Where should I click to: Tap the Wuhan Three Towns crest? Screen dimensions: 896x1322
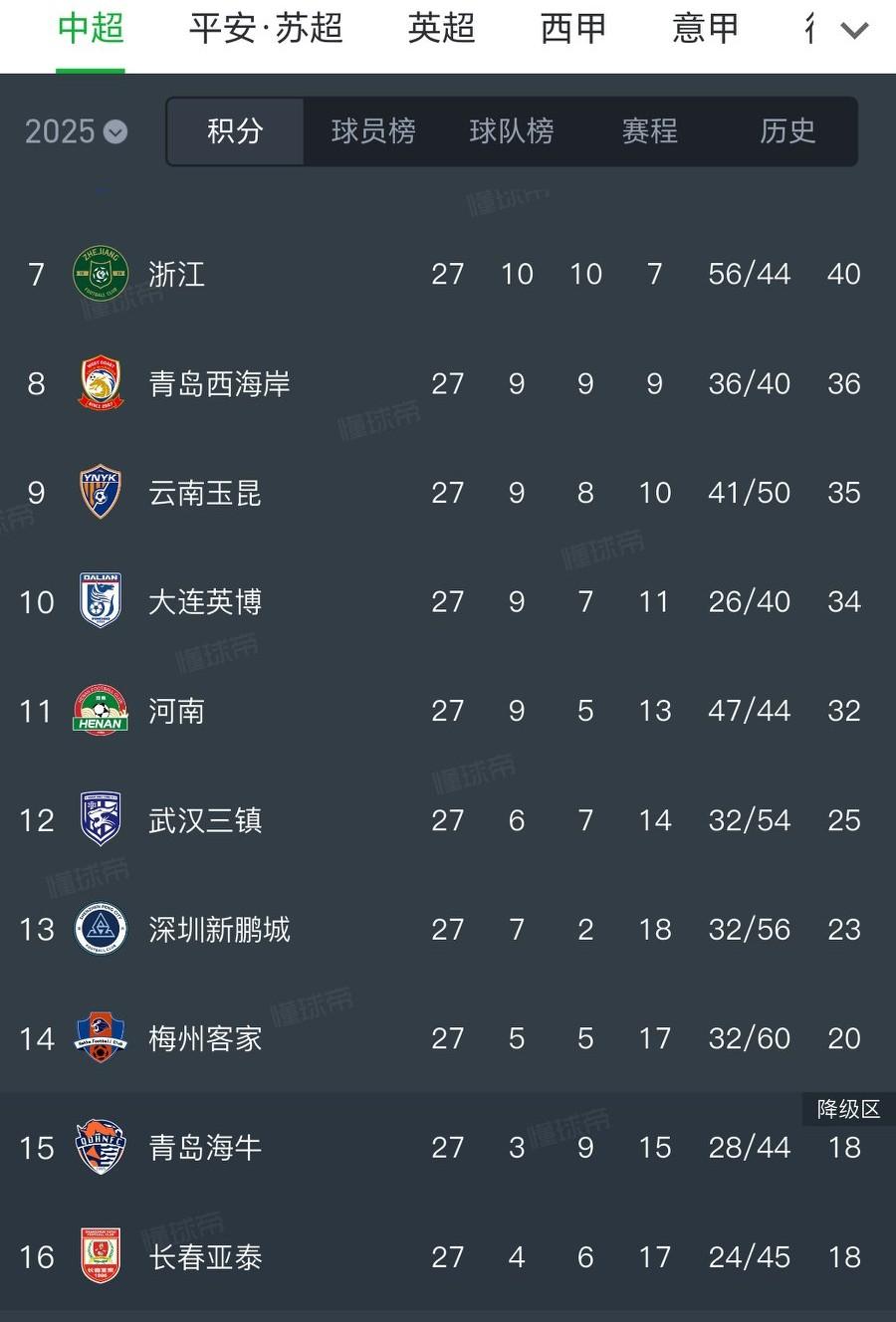[101, 819]
